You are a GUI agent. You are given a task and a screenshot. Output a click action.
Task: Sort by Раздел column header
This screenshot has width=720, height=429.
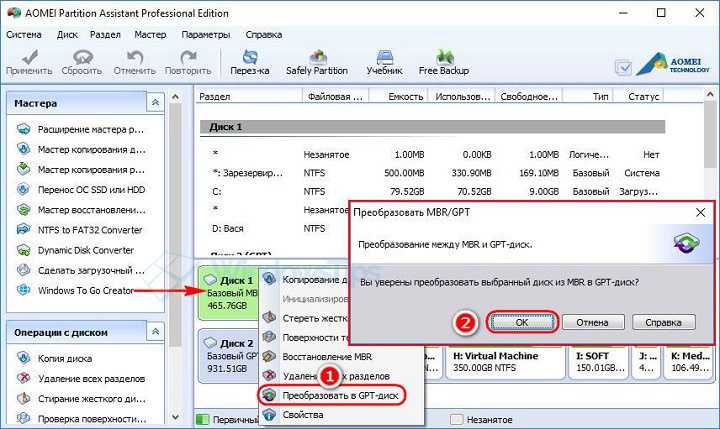249,96
